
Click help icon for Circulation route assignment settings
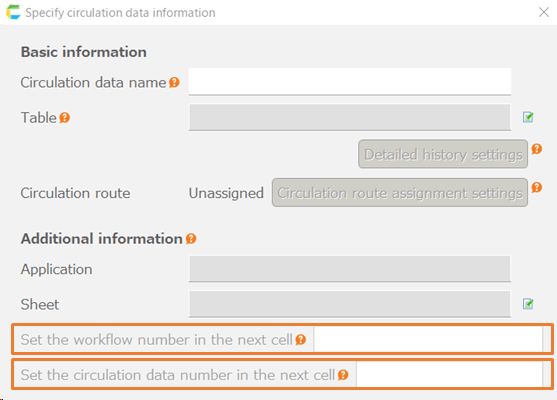tap(536, 187)
